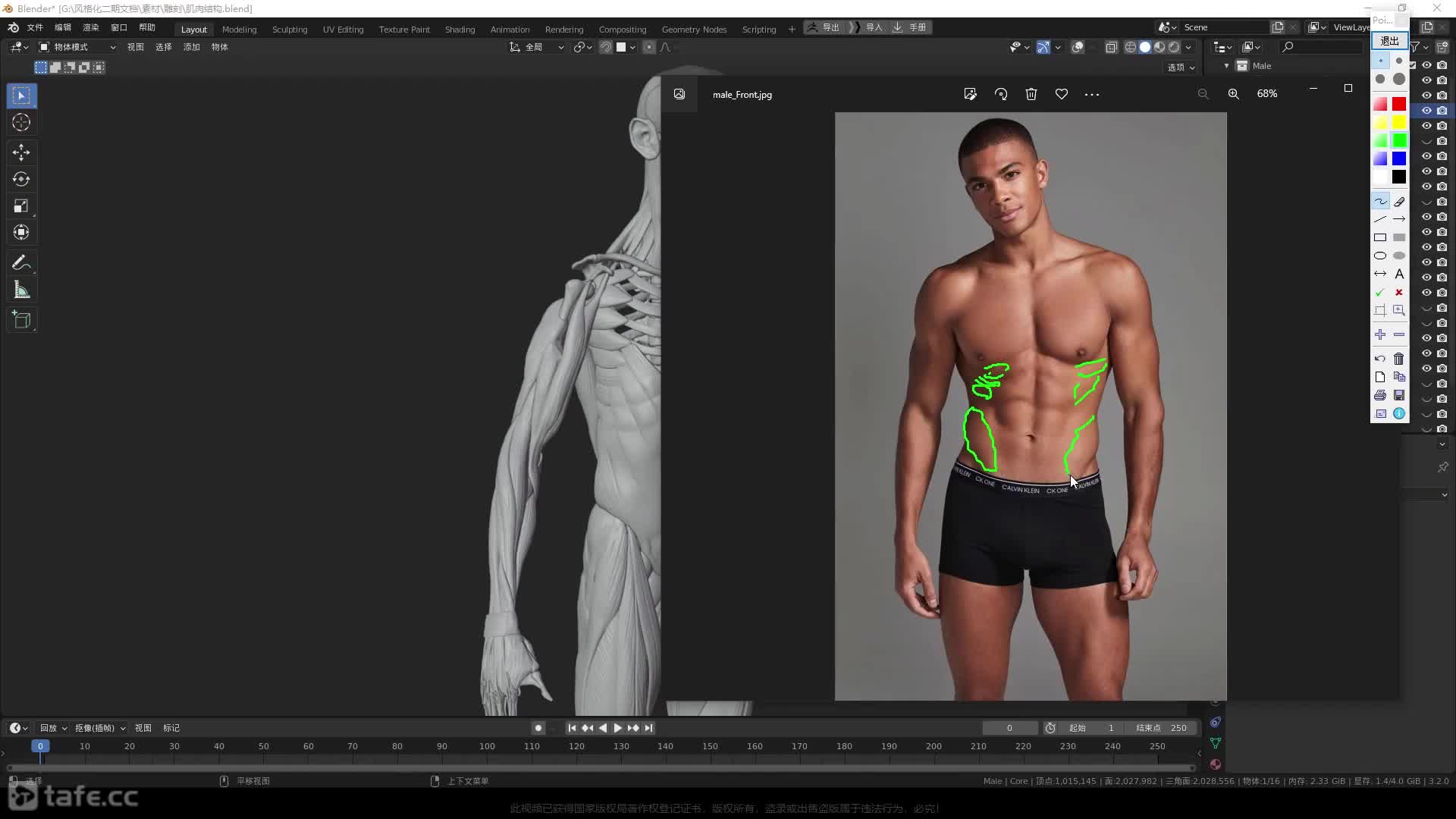Collapse the Male collection in outliner
This screenshot has width=1456, height=819.
[x=1226, y=66]
